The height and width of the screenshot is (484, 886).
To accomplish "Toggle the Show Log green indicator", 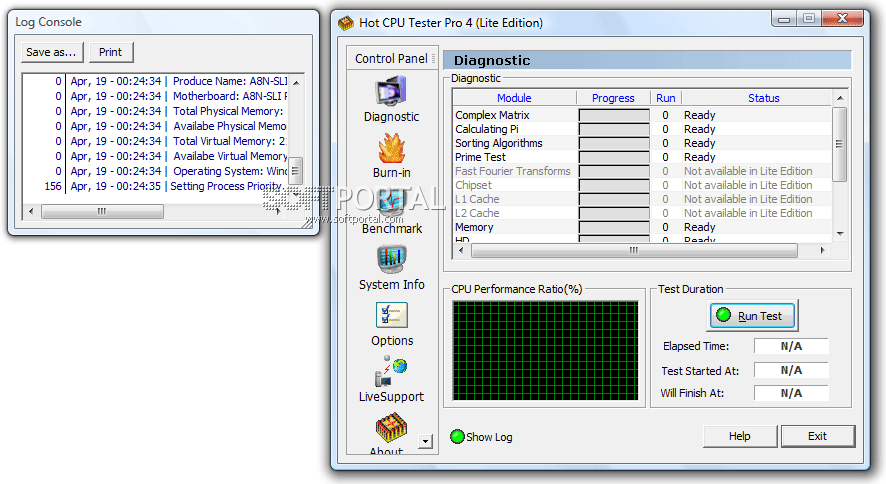I will tap(457, 437).
